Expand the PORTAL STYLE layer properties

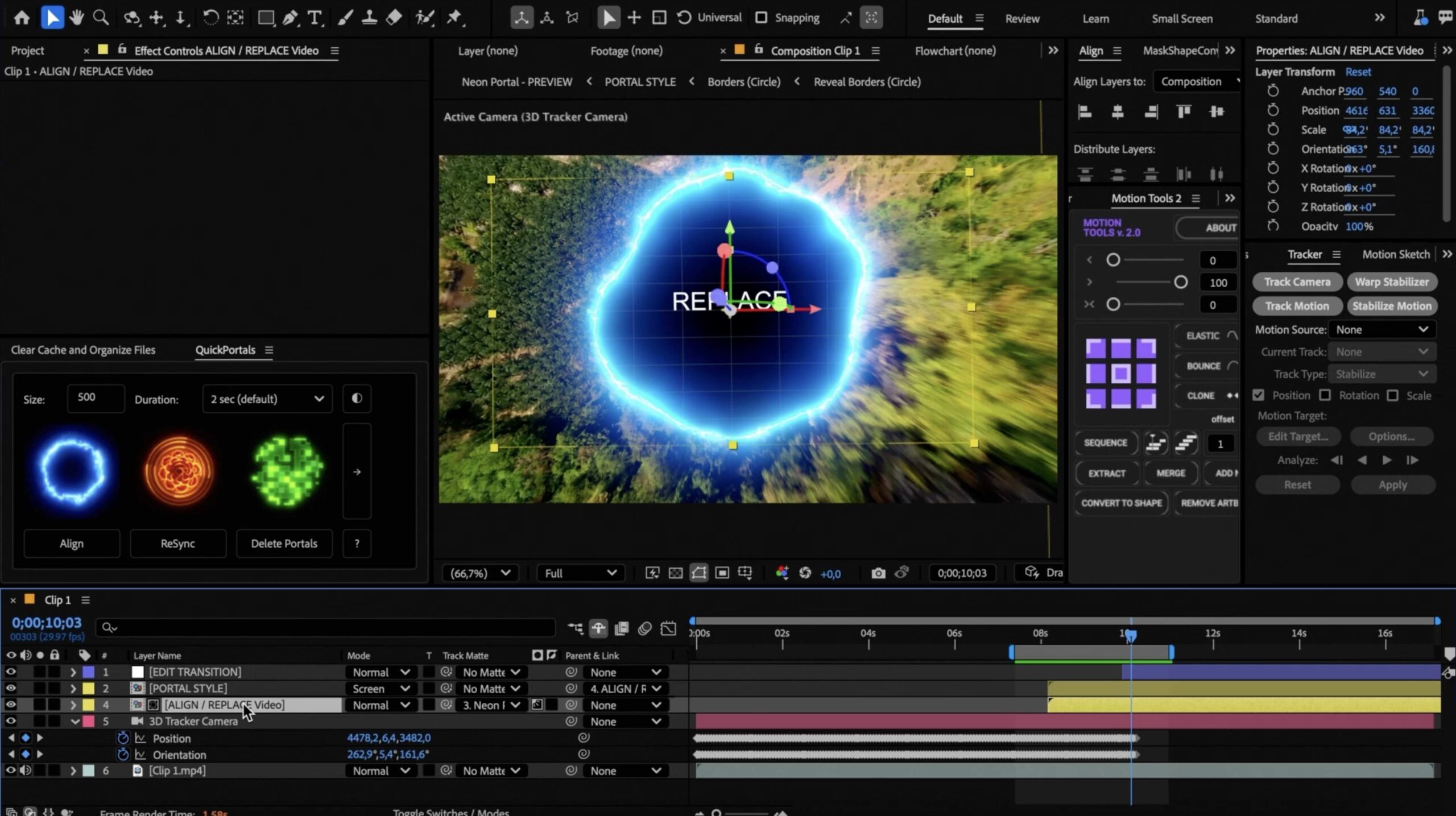[73, 688]
